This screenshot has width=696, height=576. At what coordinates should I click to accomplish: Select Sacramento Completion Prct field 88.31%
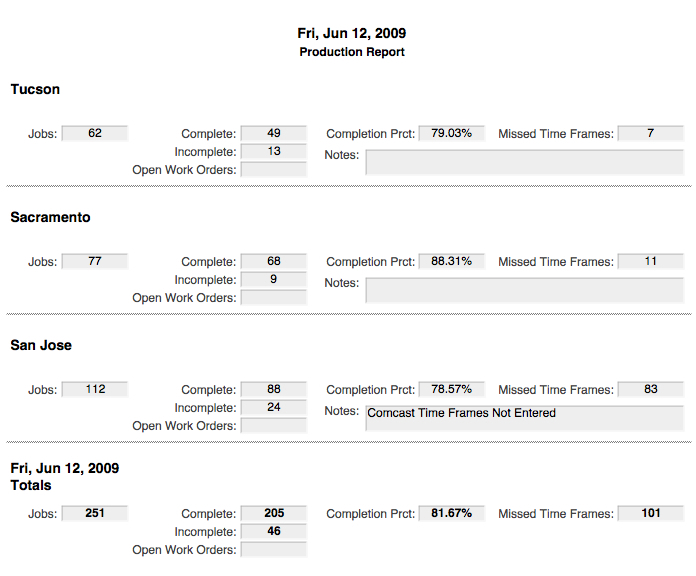pos(452,261)
